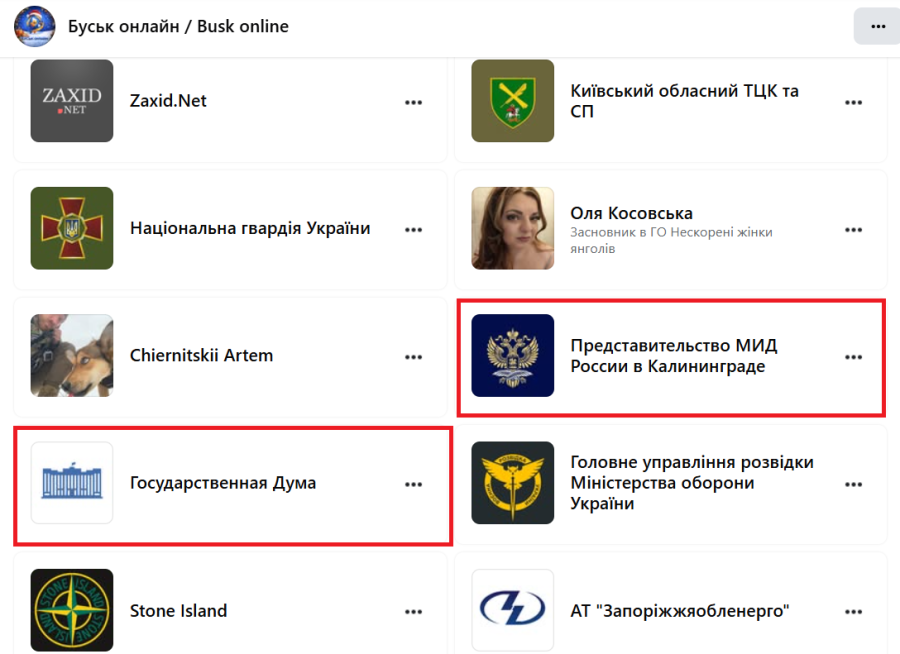Open the Київський обласний ТЦК та СП emblem
The height and width of the screenshot is (654, 900).
513,100
